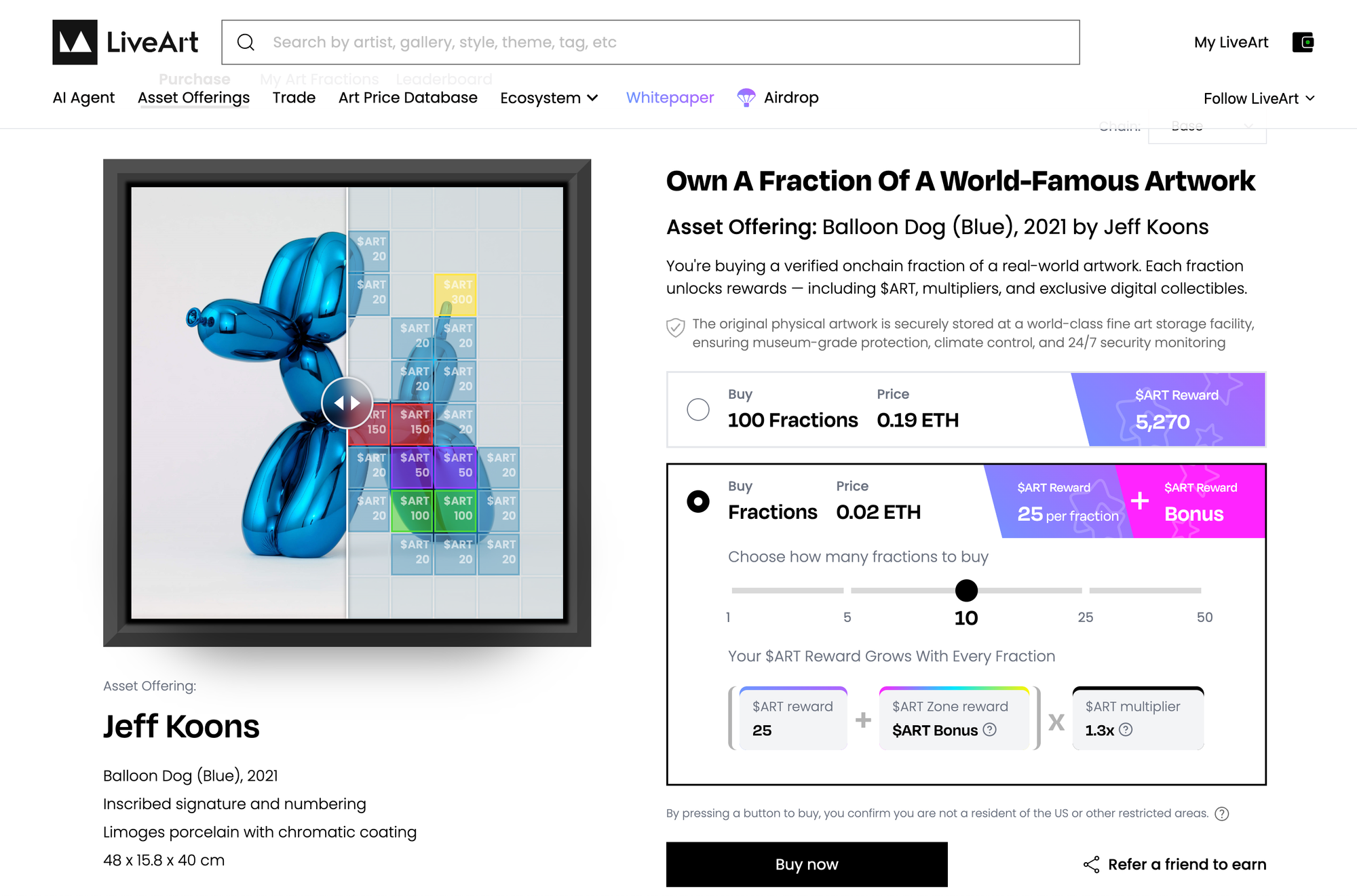This screenshot has height=896, width=1357.
Task: Expand the Ecosystem dropdown menu
Action: click(549, 98)
